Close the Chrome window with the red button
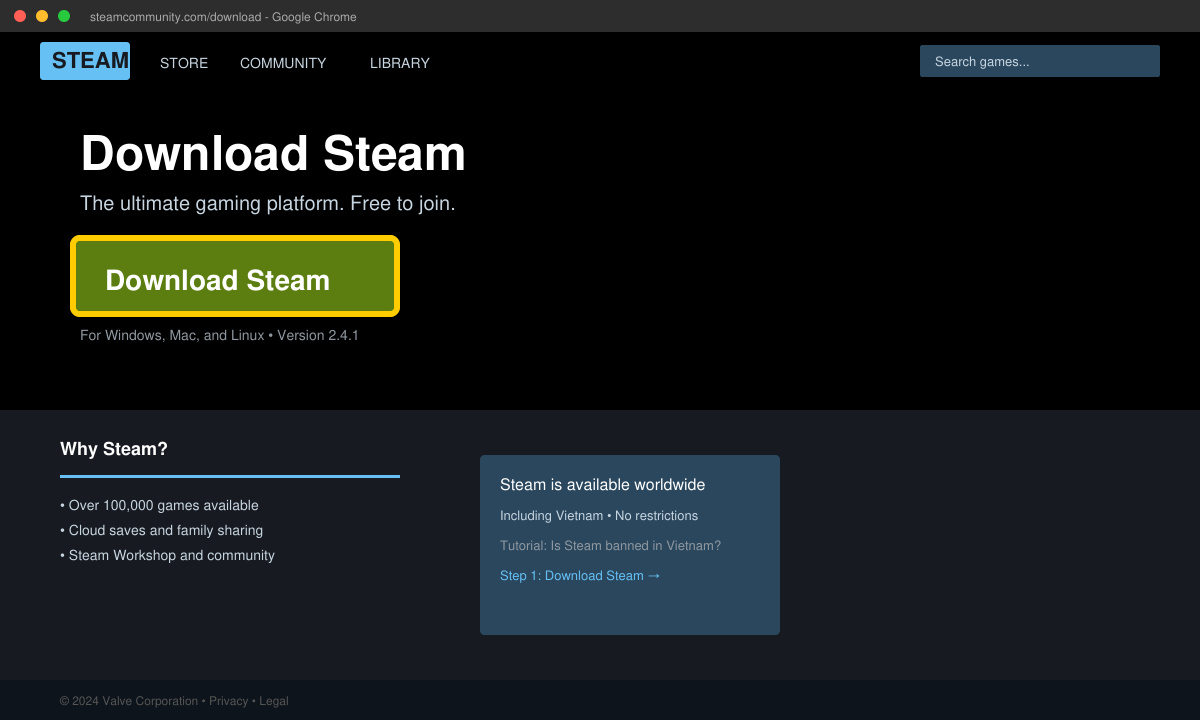This screenshot has height=720, width=1200. pos(20,16)
